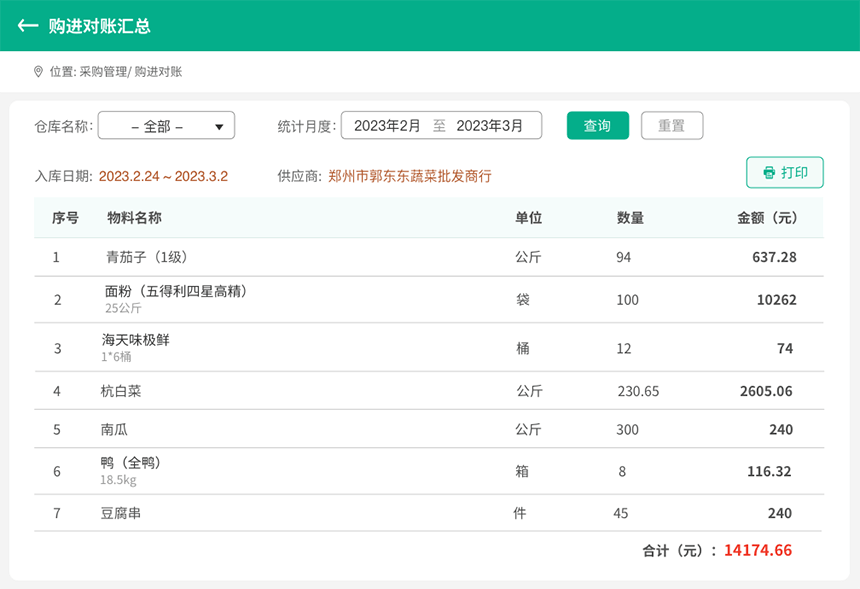This screenshot has height=589, width=860.
Task: Click the back arrow icon
Action: pos(27,25)
